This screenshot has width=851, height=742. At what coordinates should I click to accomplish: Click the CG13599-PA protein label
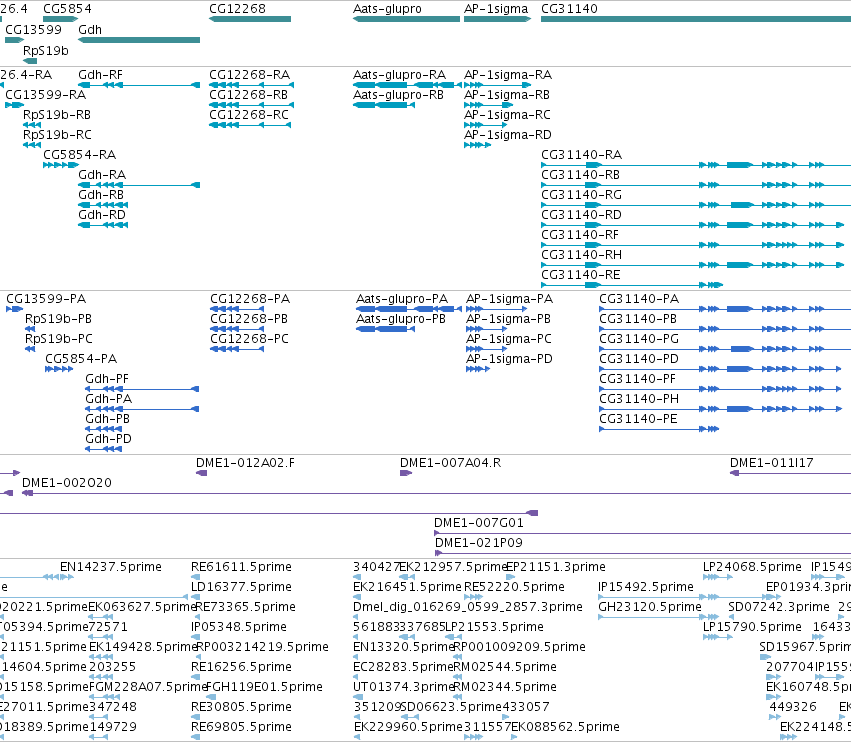[46, 299]
